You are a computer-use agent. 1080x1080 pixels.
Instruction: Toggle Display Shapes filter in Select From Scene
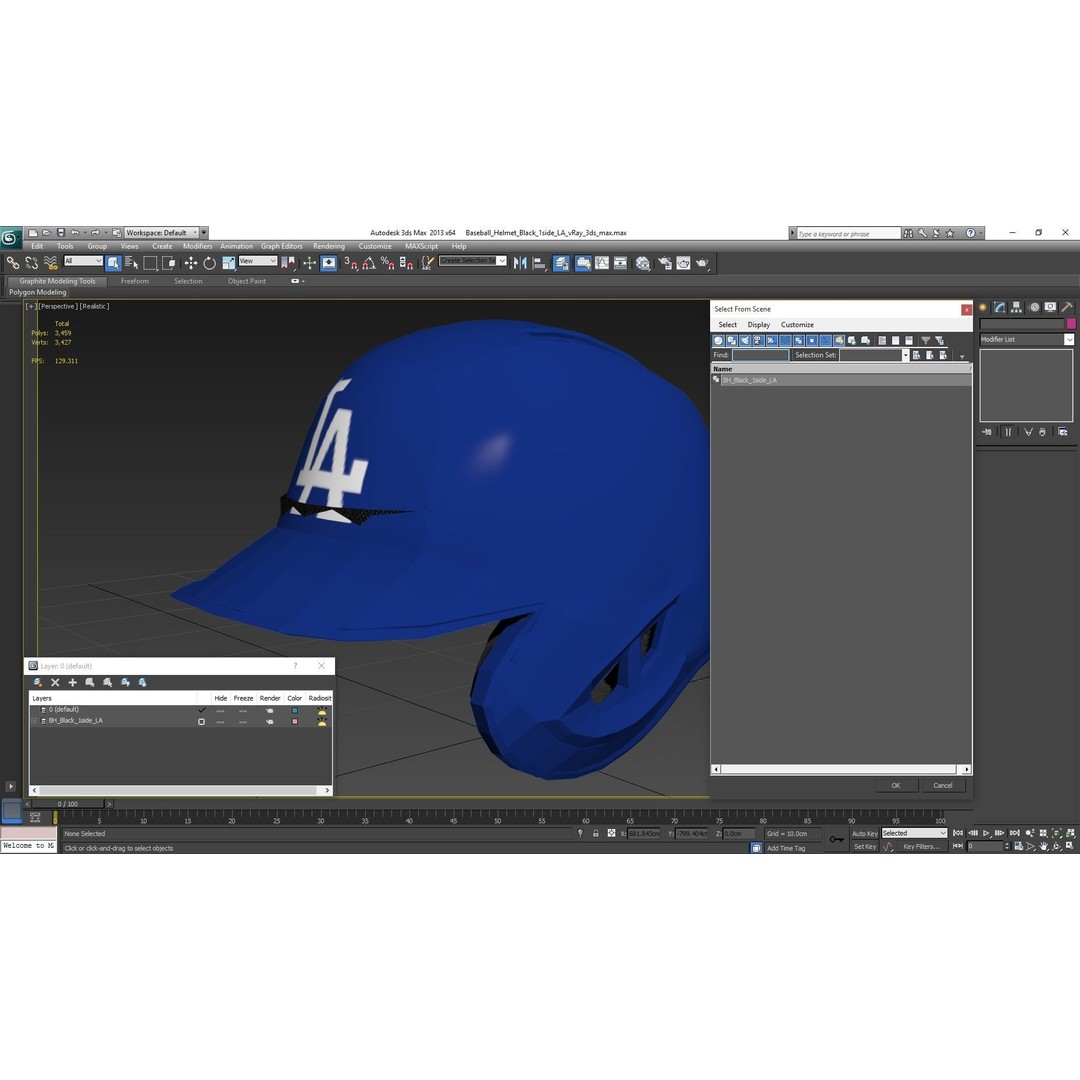click(731, 340)
